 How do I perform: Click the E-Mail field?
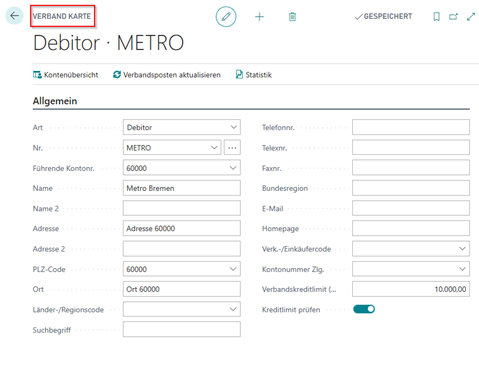[x=411, y=208]
